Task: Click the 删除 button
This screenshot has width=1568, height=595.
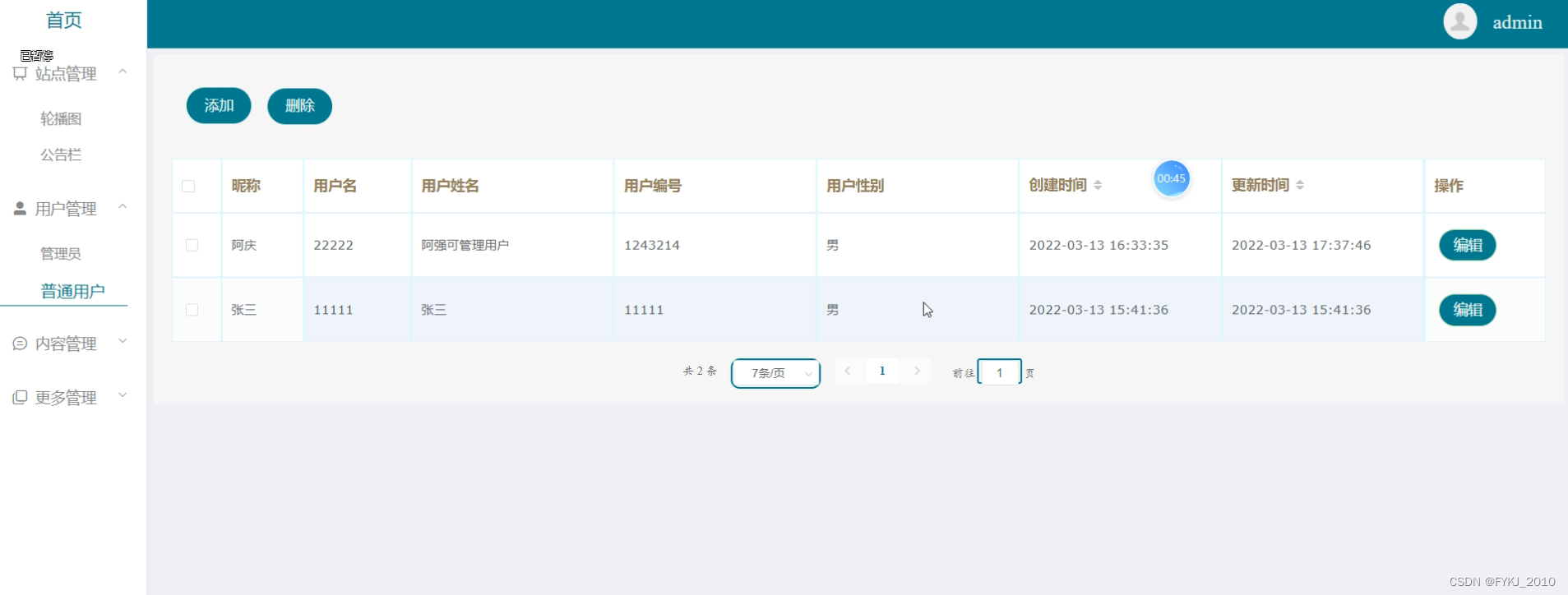Action: point(299,106)
